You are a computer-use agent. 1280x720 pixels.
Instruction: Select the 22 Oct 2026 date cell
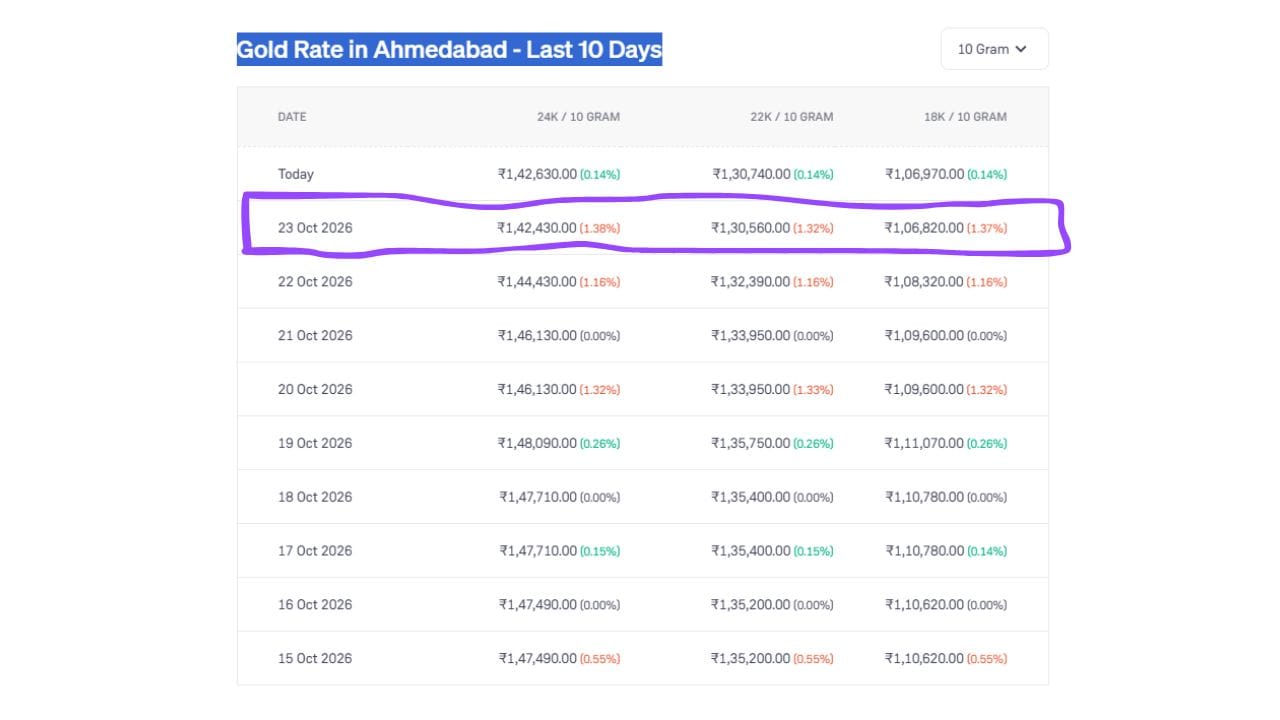coord(315,282)
